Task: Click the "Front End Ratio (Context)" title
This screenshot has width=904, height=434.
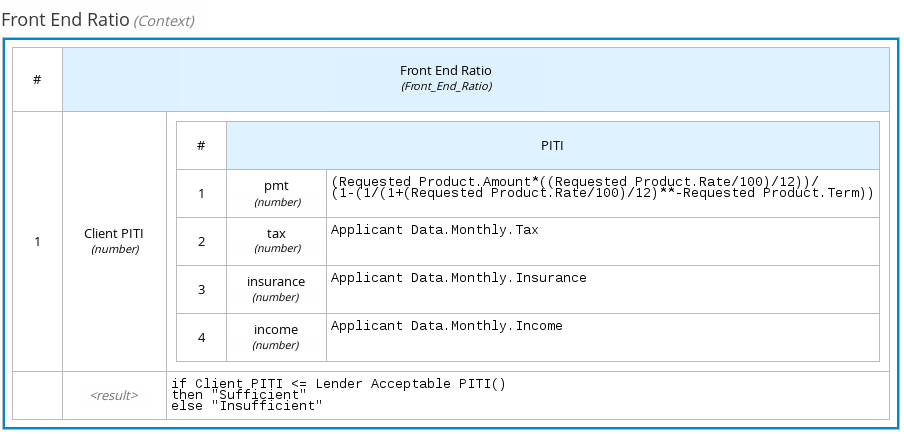Action: coord(98,20)
